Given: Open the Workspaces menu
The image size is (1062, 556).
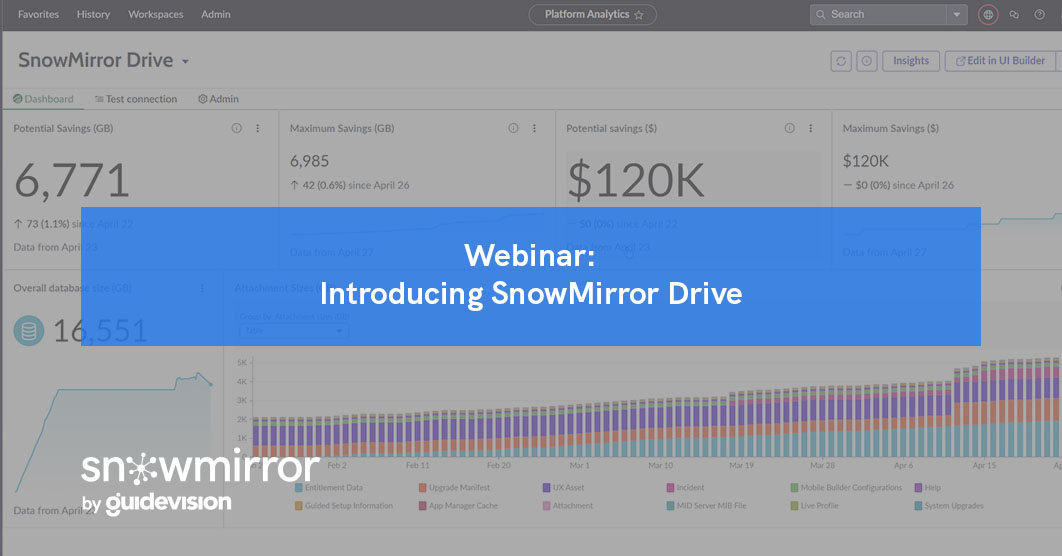Looking at the screenshot, I should (156, 14).
